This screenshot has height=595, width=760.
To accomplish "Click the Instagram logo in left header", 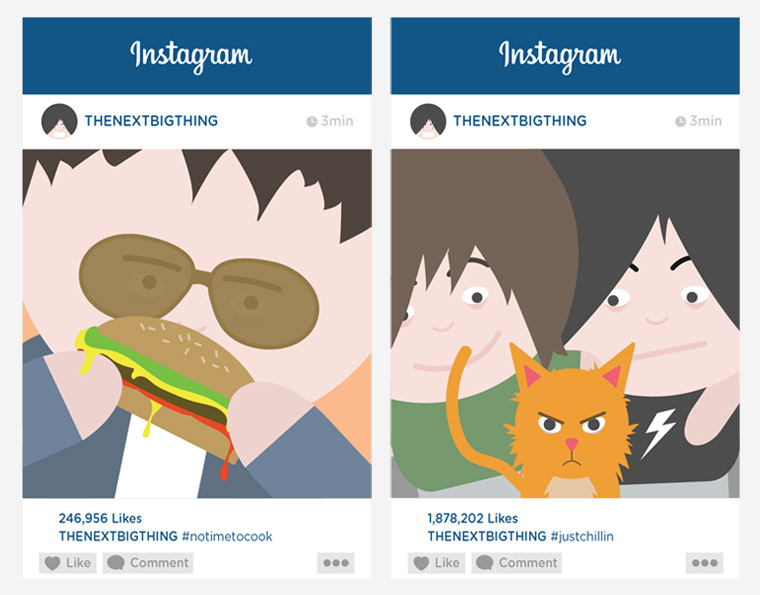I will click(x=191, y=56).
